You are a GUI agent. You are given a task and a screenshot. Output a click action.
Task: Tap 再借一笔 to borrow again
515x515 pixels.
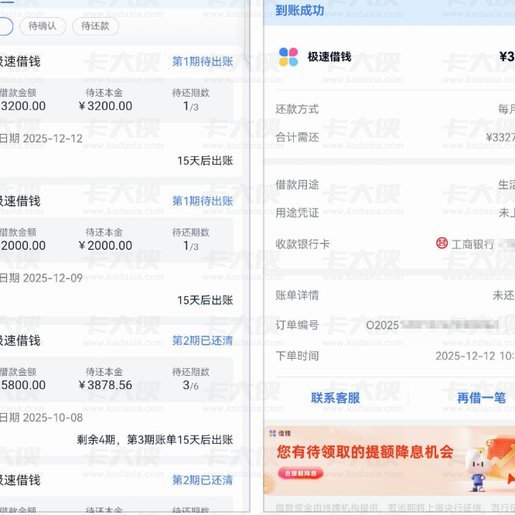pyautogui.click(x=481, y=398)
